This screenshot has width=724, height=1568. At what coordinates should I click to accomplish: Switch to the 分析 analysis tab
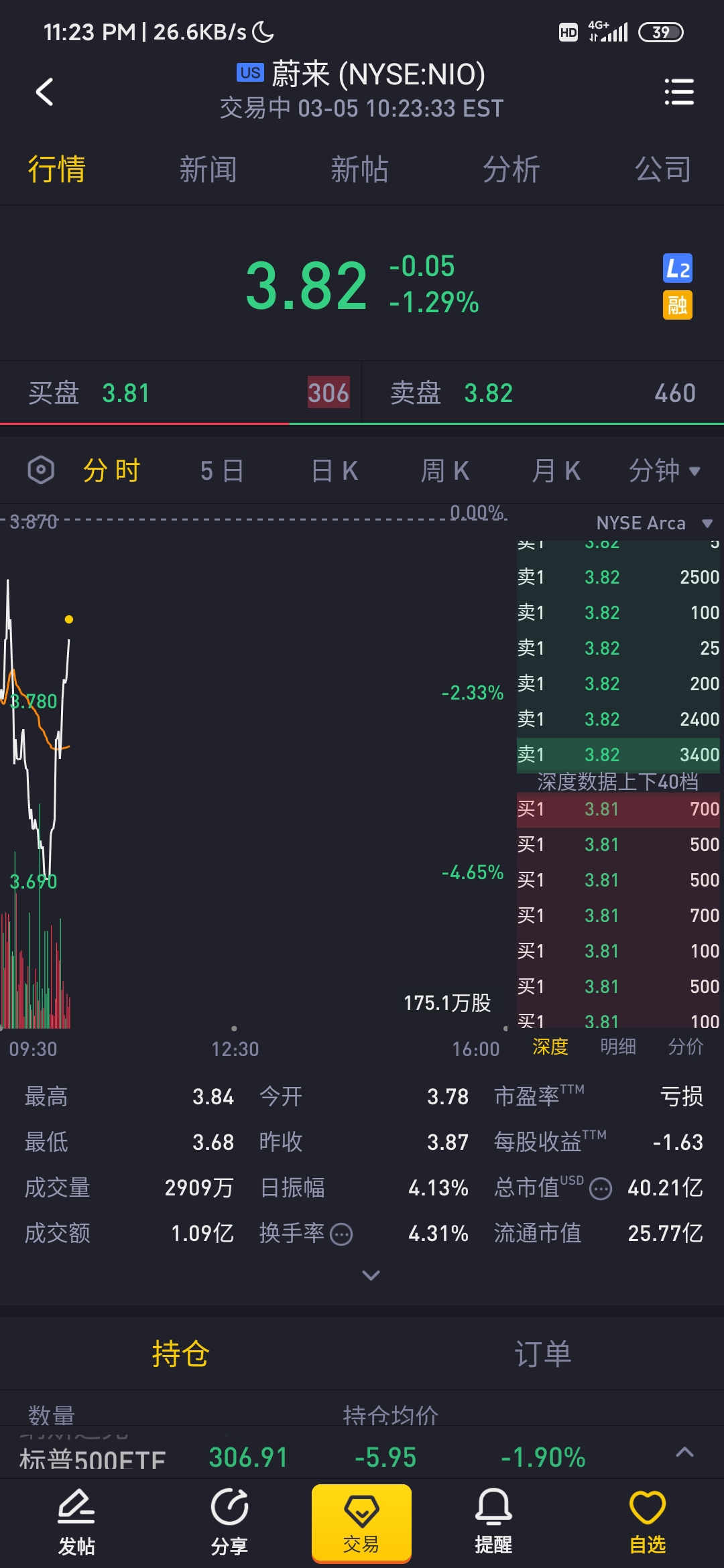(511, 170)
